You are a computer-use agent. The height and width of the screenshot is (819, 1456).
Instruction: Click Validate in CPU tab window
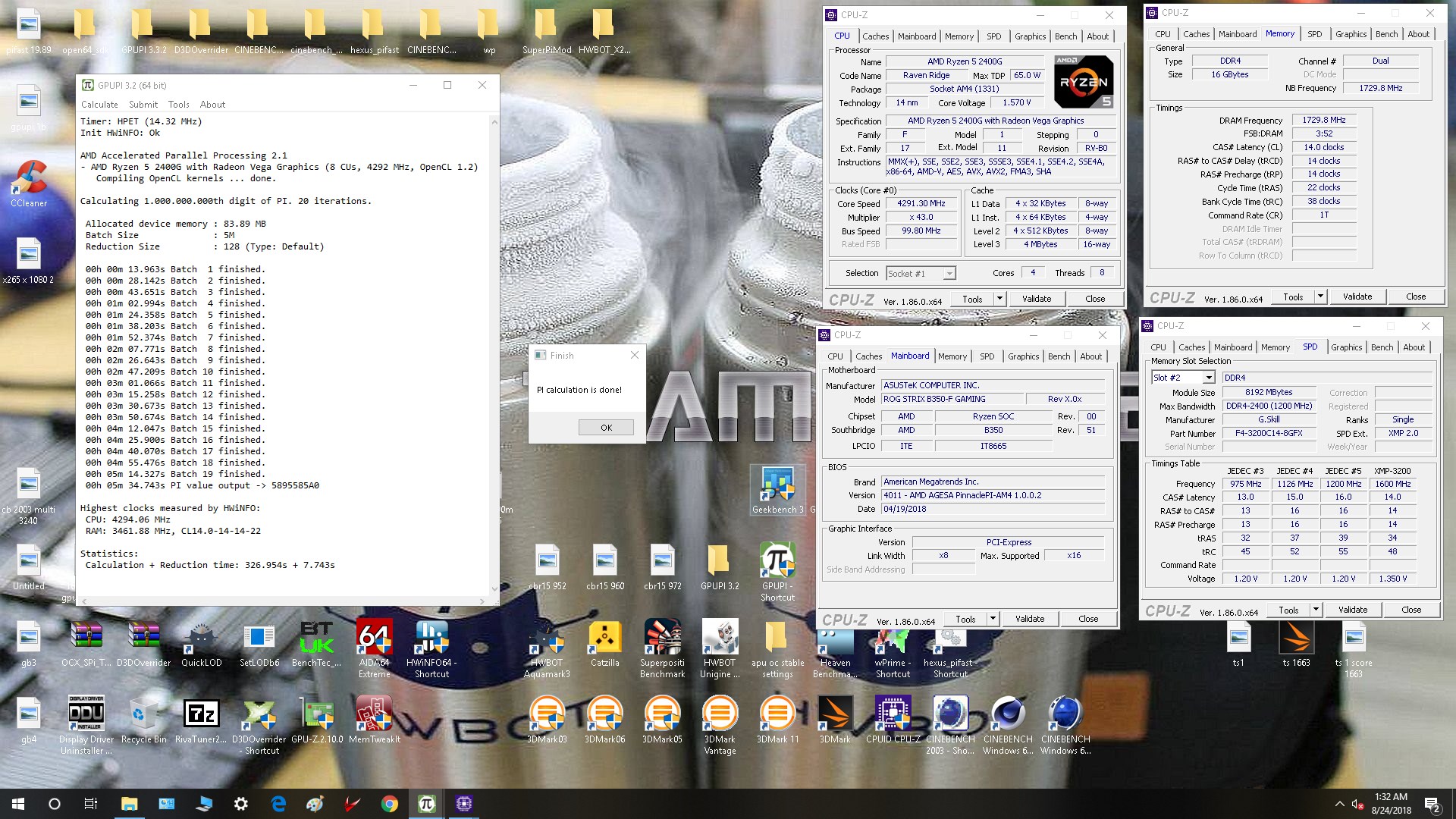coord(1036,299)
